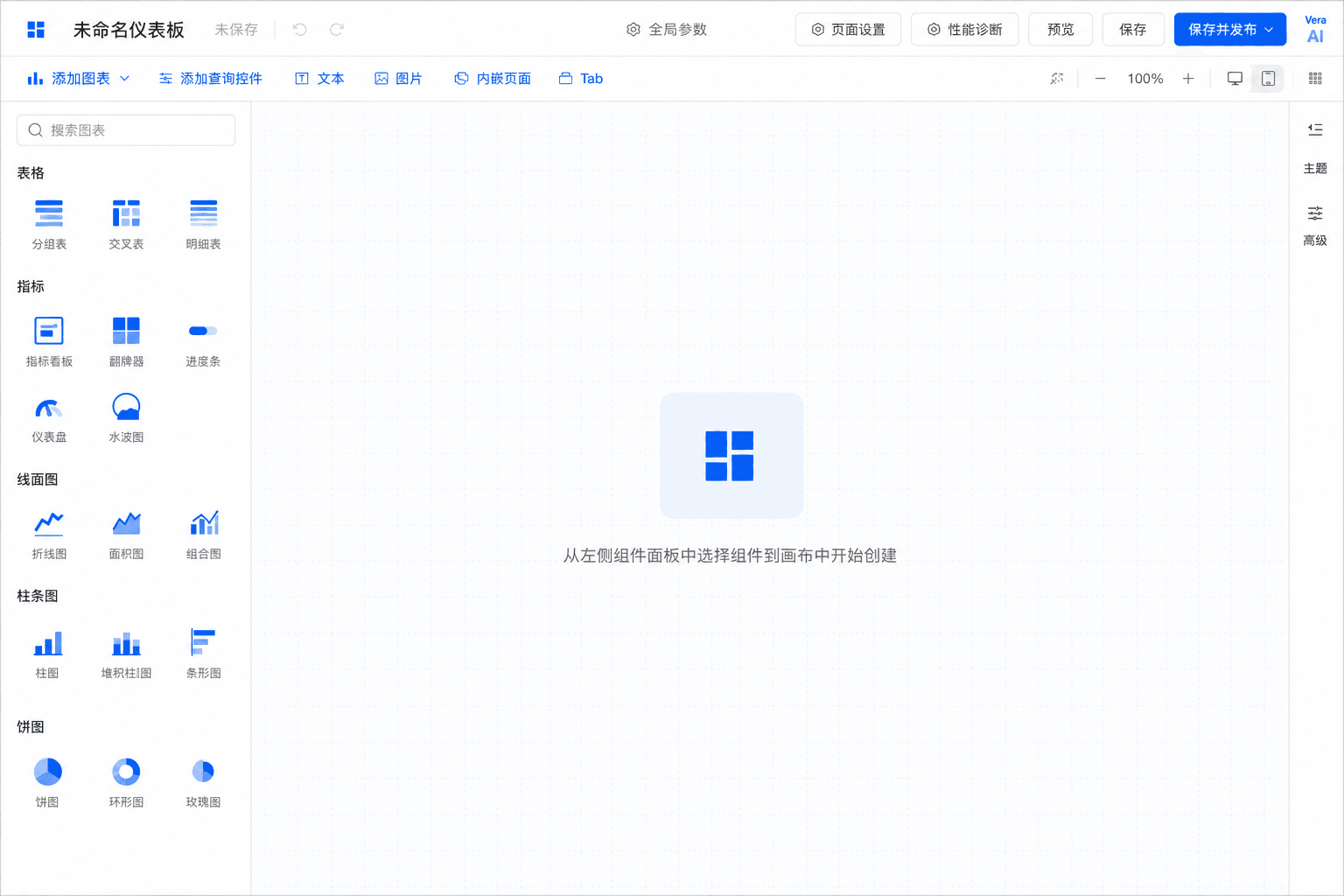Pick the 饼图 pie chart
This screenshot has height=896, width=1344.
pos(47,782)
